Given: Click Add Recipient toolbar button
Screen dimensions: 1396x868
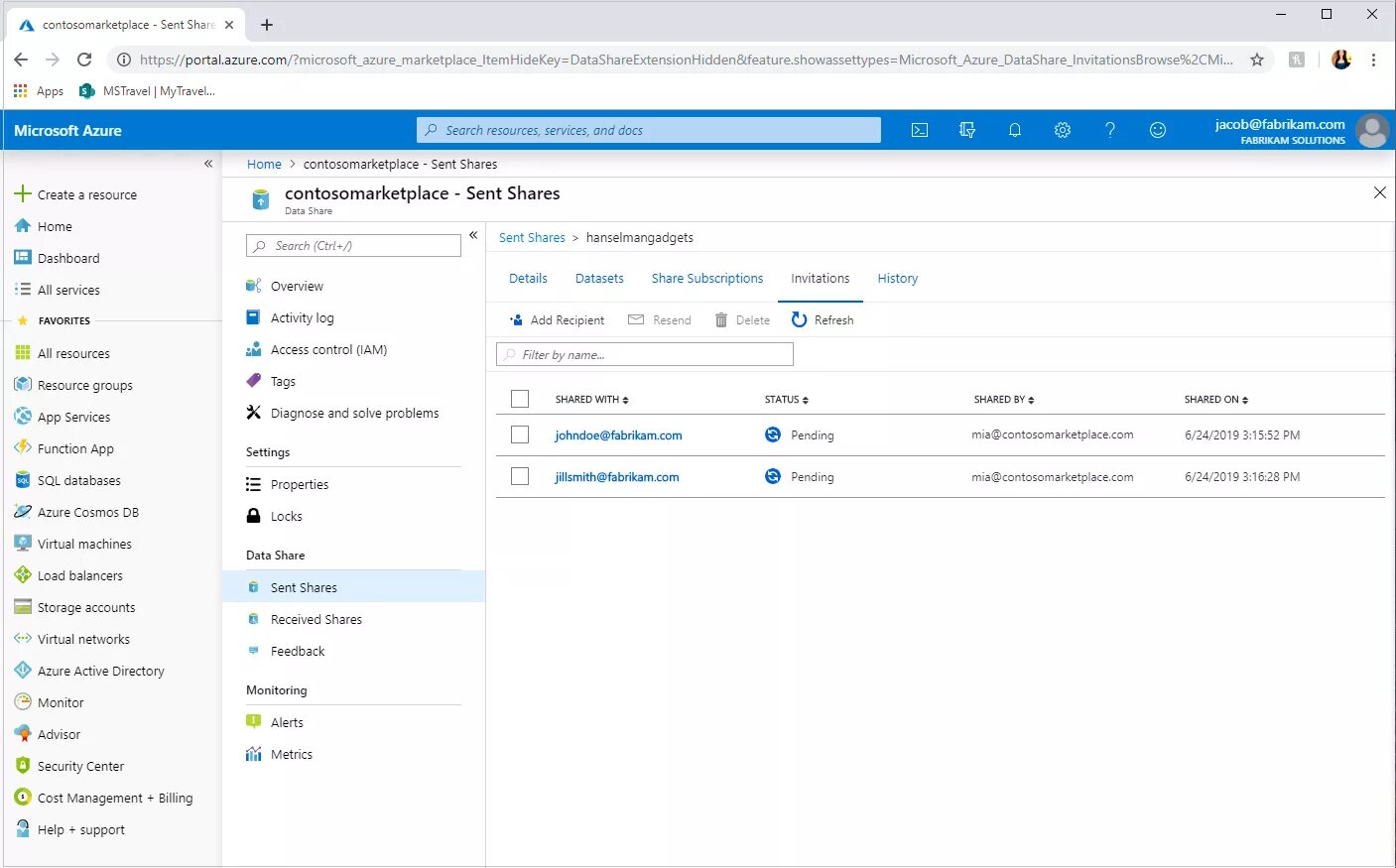Looking at the screenshot, I should pyautogui.click(x=557, y=319).
